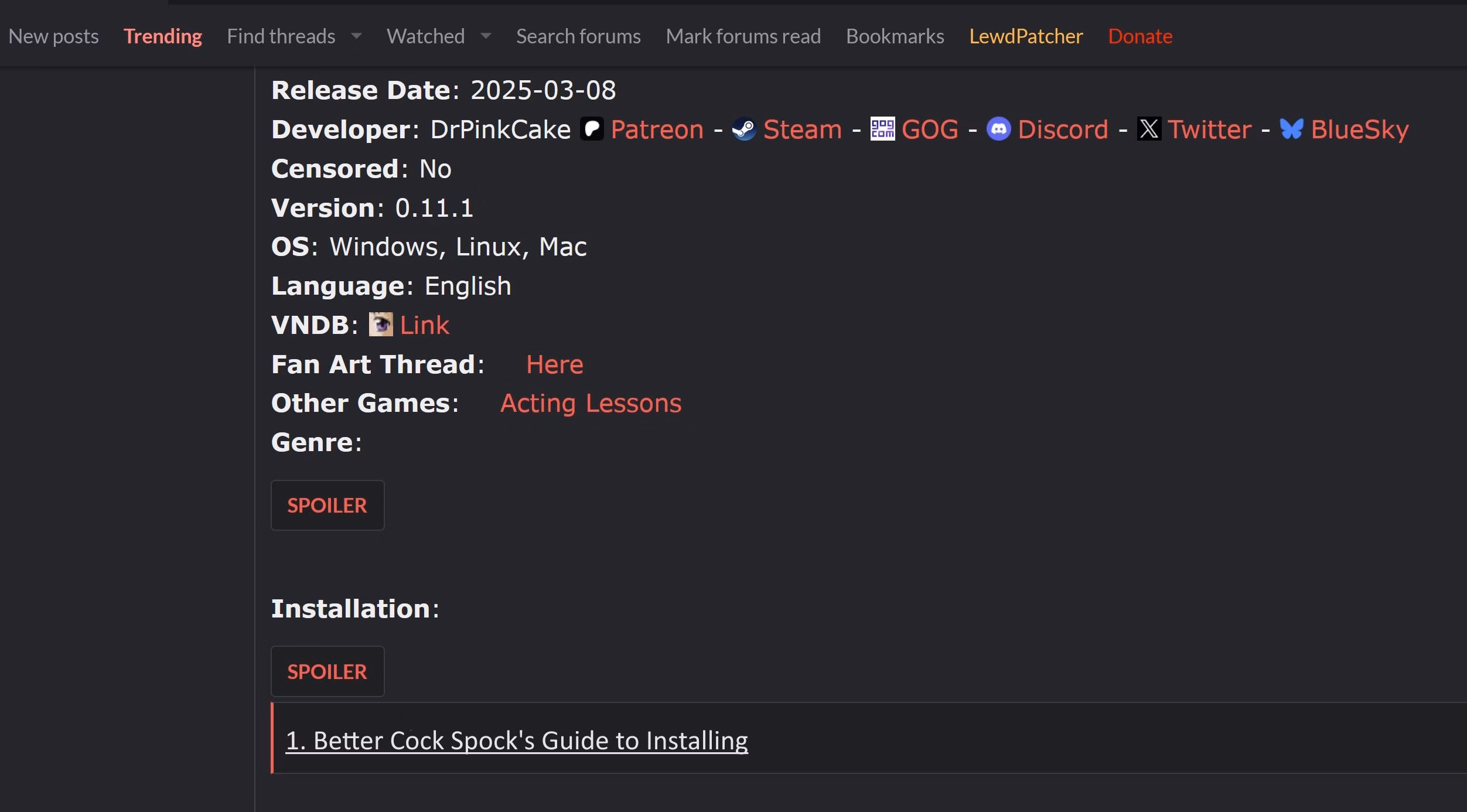Image resolution: width=1467 pixels, height=812 pixels.
Task: Click the Discord logo icon
Action: (999, 129)
